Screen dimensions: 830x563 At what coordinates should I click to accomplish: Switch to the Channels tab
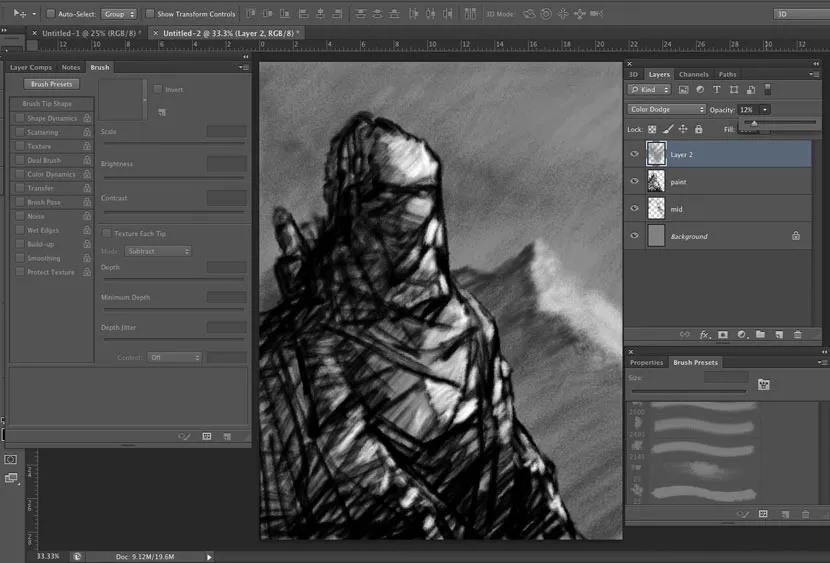click(x=693, y=74)
